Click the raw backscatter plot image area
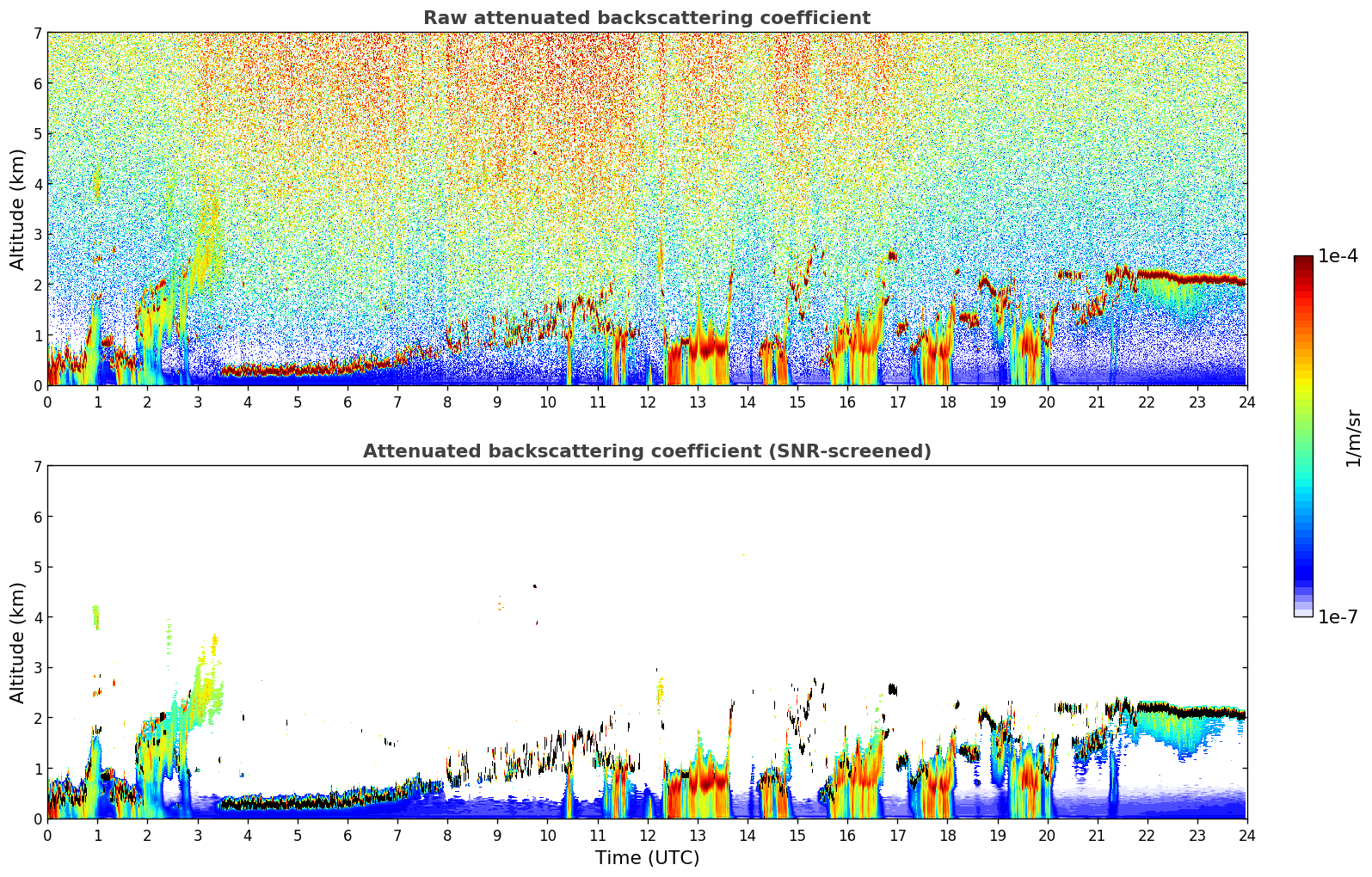This screenshot has width=1372, height=877. pos(647,209)
